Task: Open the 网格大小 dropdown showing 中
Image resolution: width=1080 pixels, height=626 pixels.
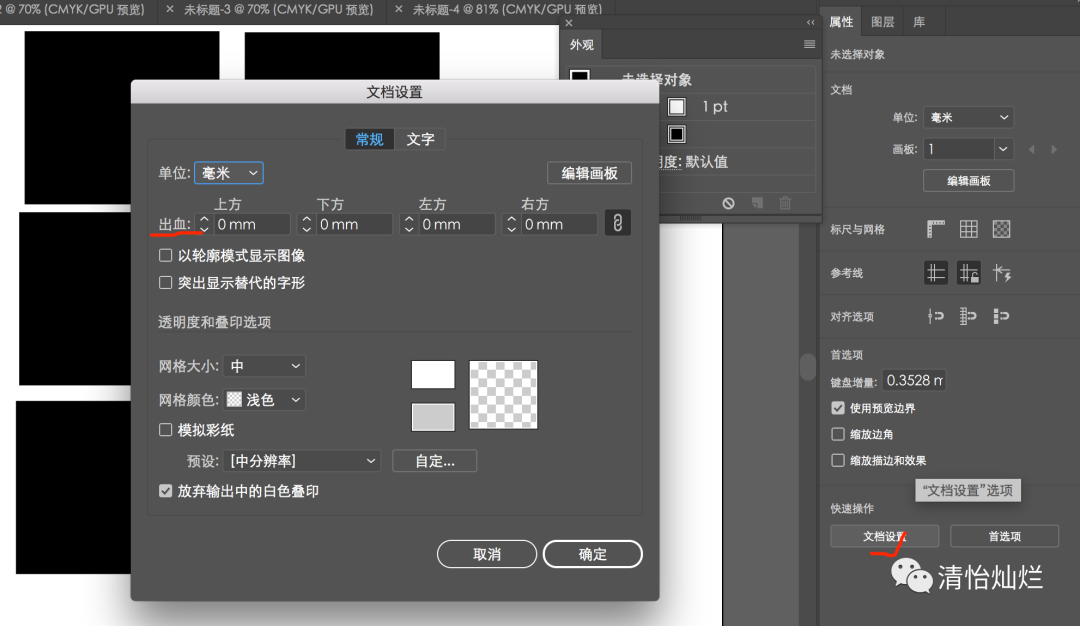Action: tap(264, 366)
